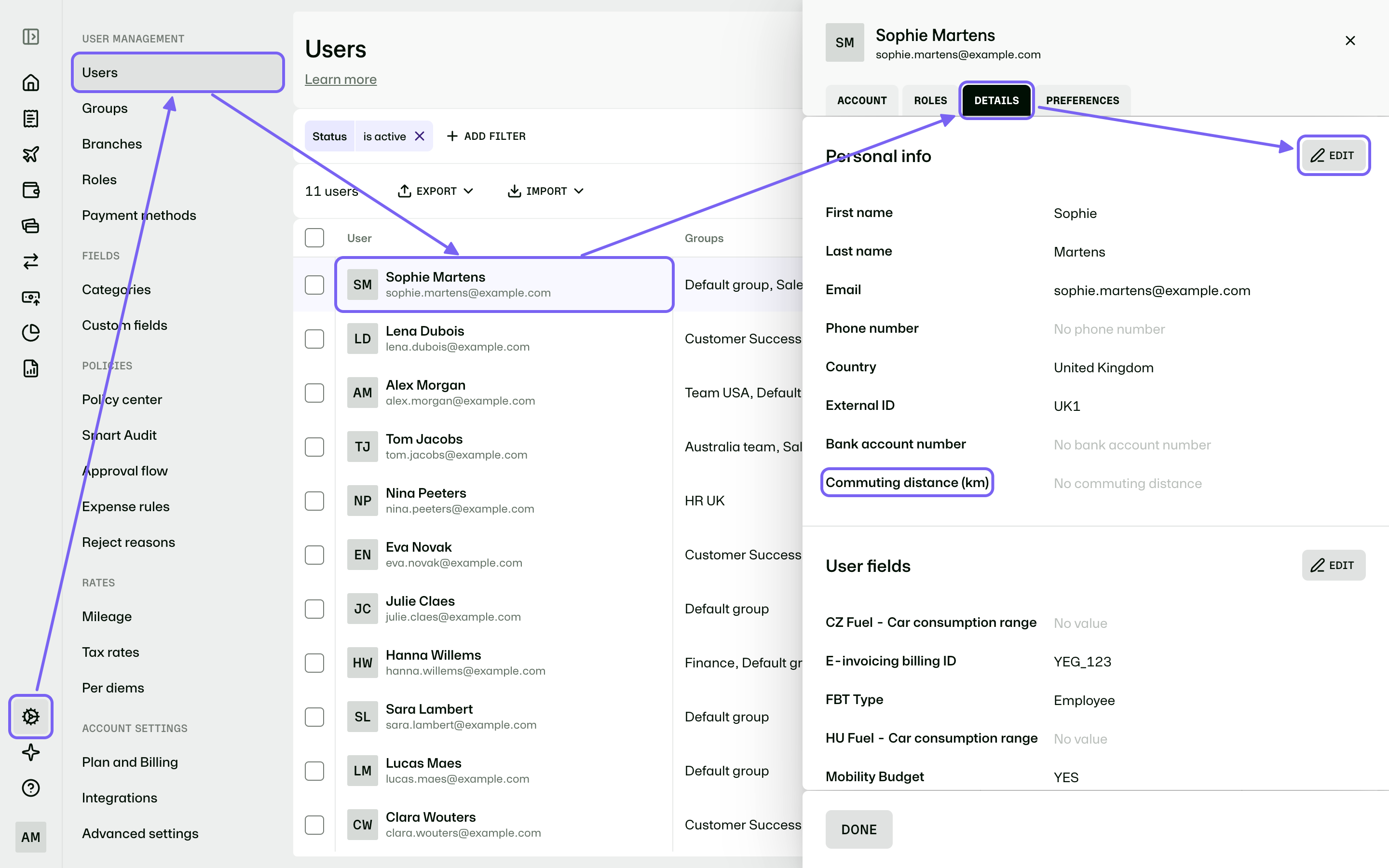This screenshot has height=868, width=1389.
Task: Open the transactions arrows icon in sidebar
Action: click(30, 261)
